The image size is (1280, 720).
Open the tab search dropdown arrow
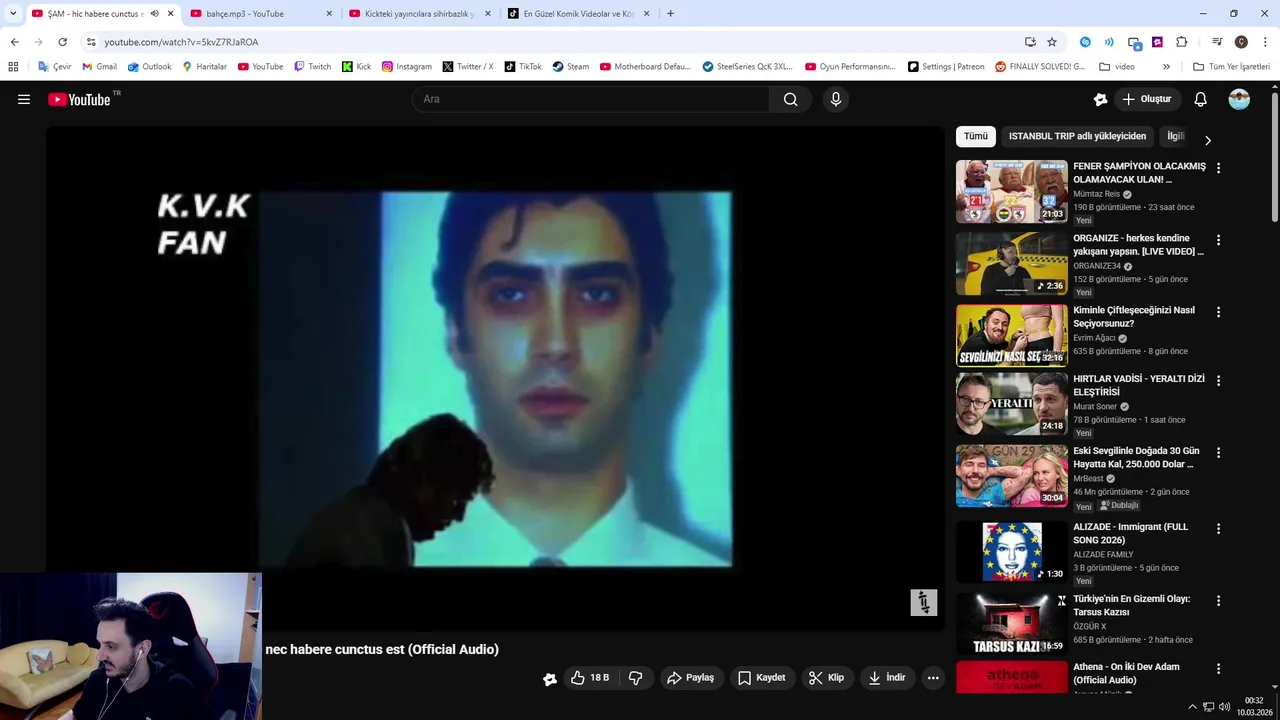coord(13,14)
